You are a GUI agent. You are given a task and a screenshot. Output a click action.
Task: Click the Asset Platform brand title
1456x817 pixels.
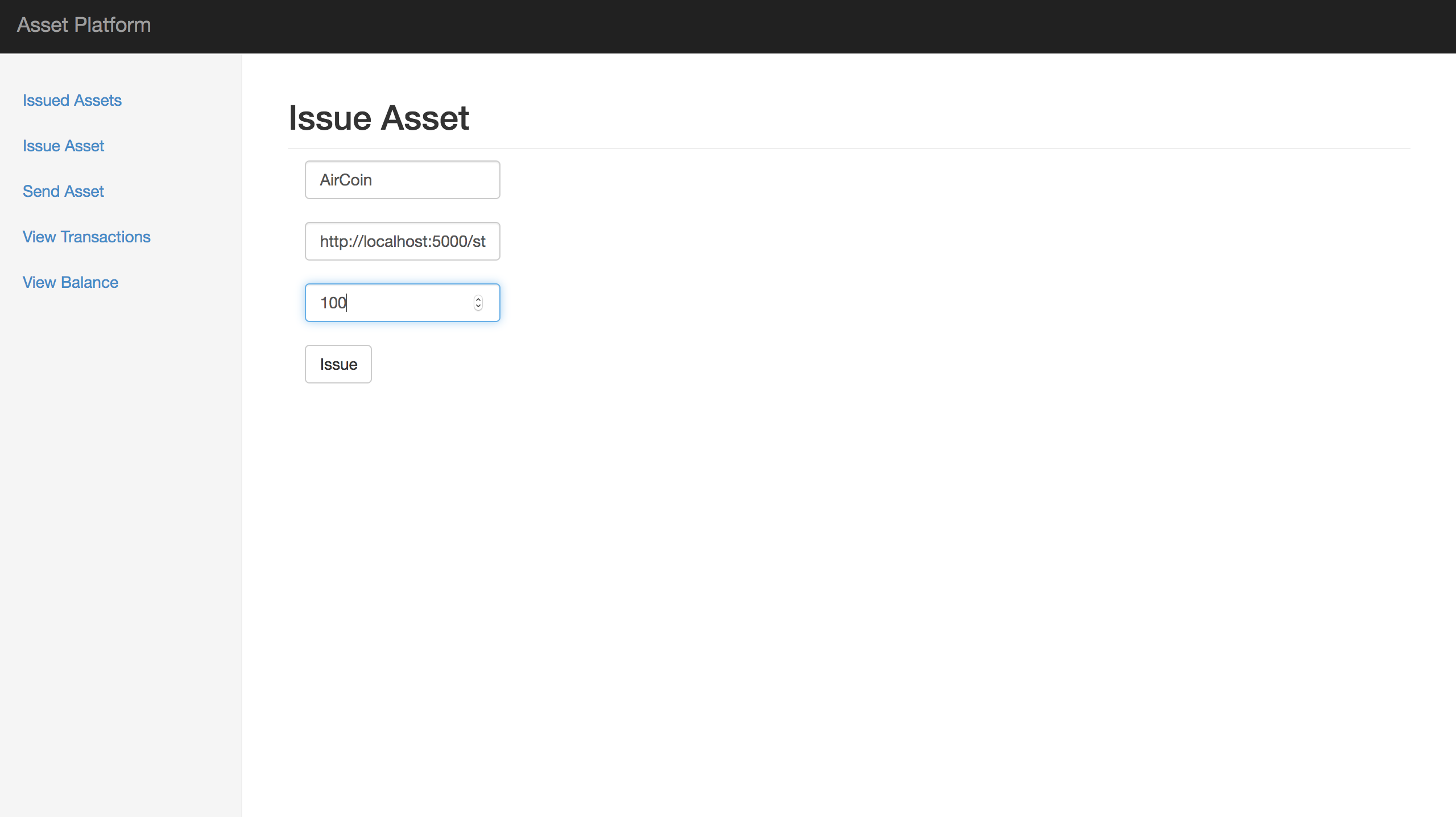tap(84, 25)
